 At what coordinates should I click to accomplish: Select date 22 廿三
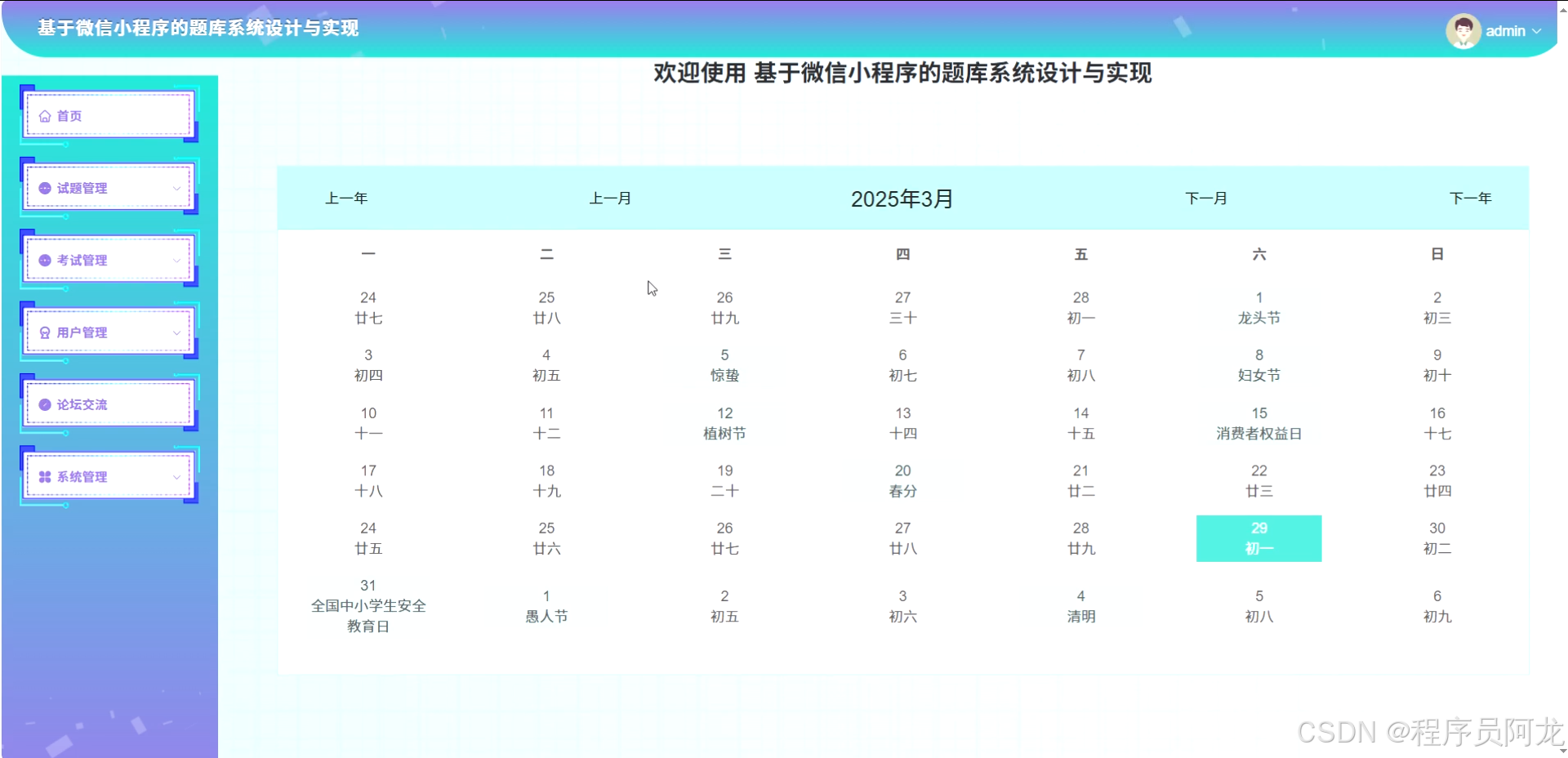click(1259, 480)
